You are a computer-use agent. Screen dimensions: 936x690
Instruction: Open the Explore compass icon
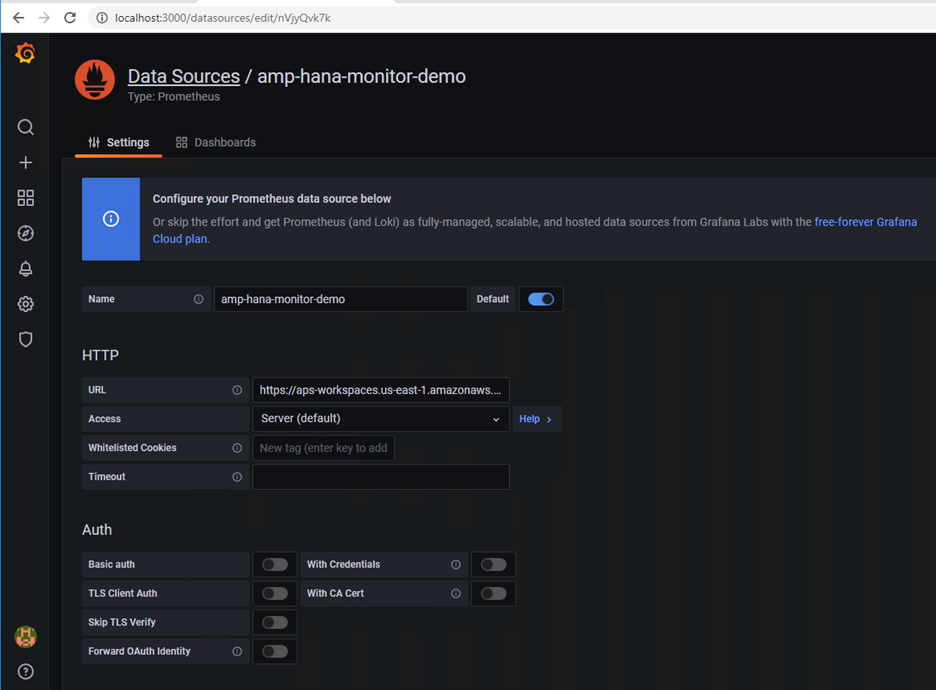point(25,233)
